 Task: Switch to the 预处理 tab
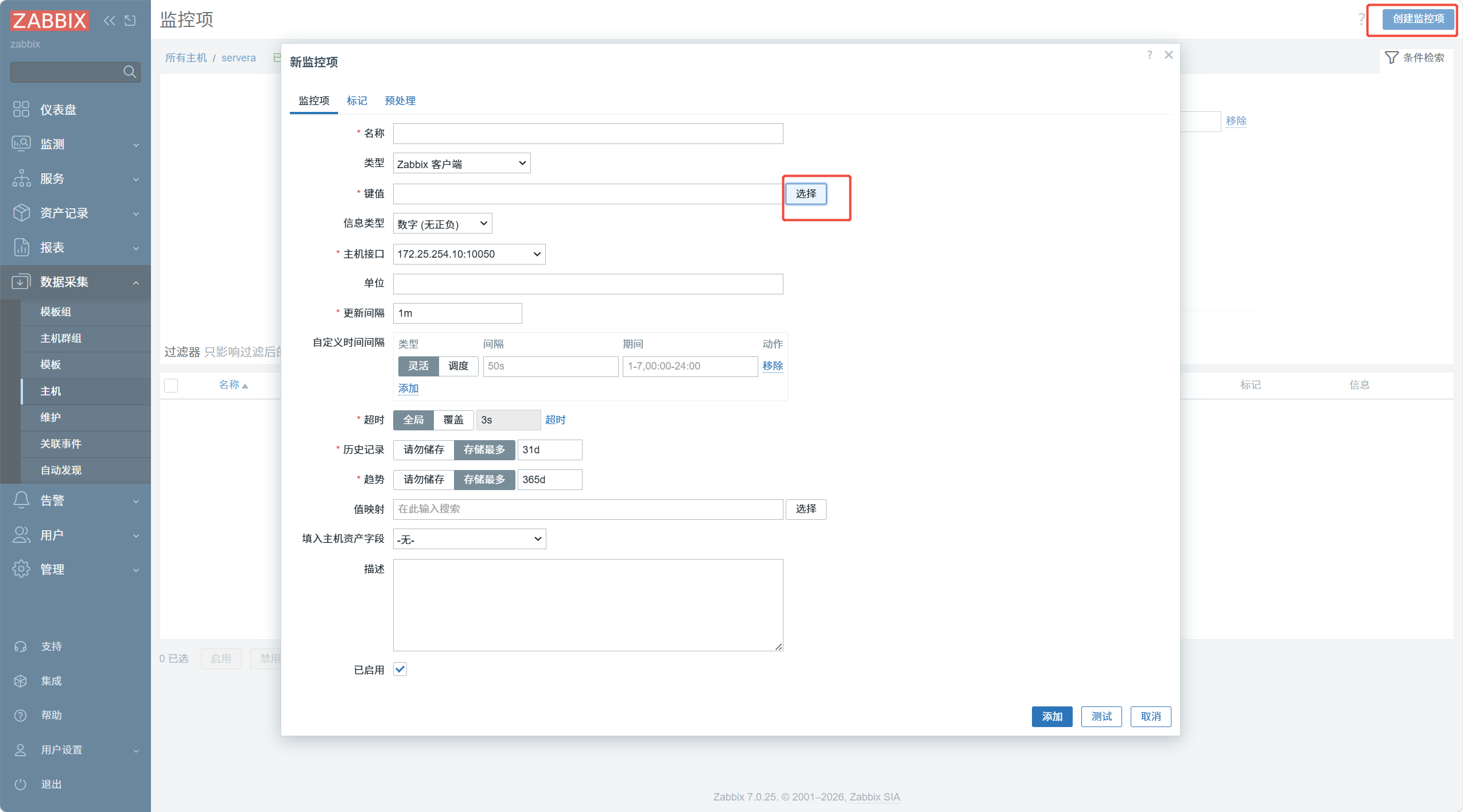(x=399, y=101)
